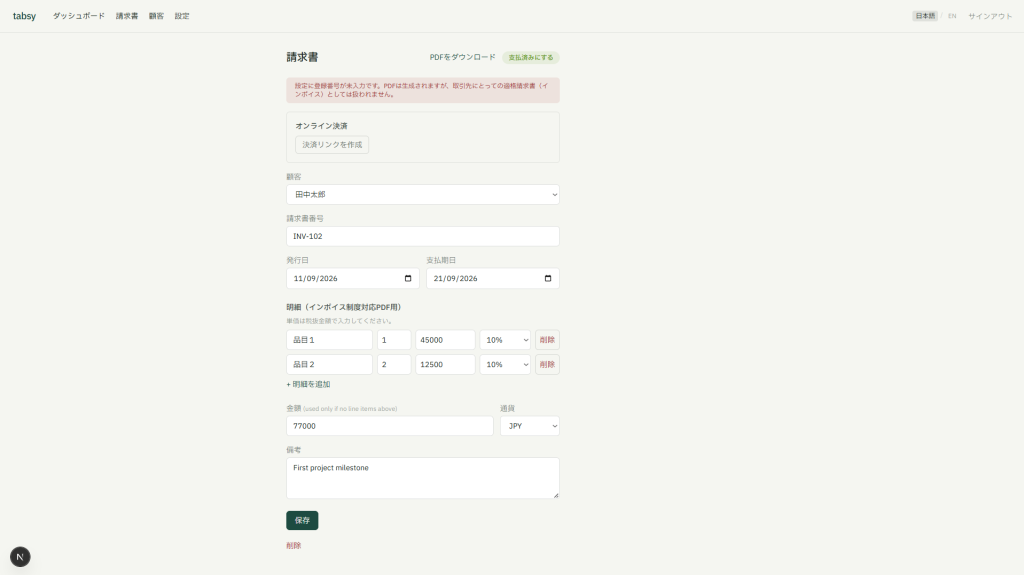Click + 明細を追加 to add line
Viewport: 1024px width, 575px height.
308,384
